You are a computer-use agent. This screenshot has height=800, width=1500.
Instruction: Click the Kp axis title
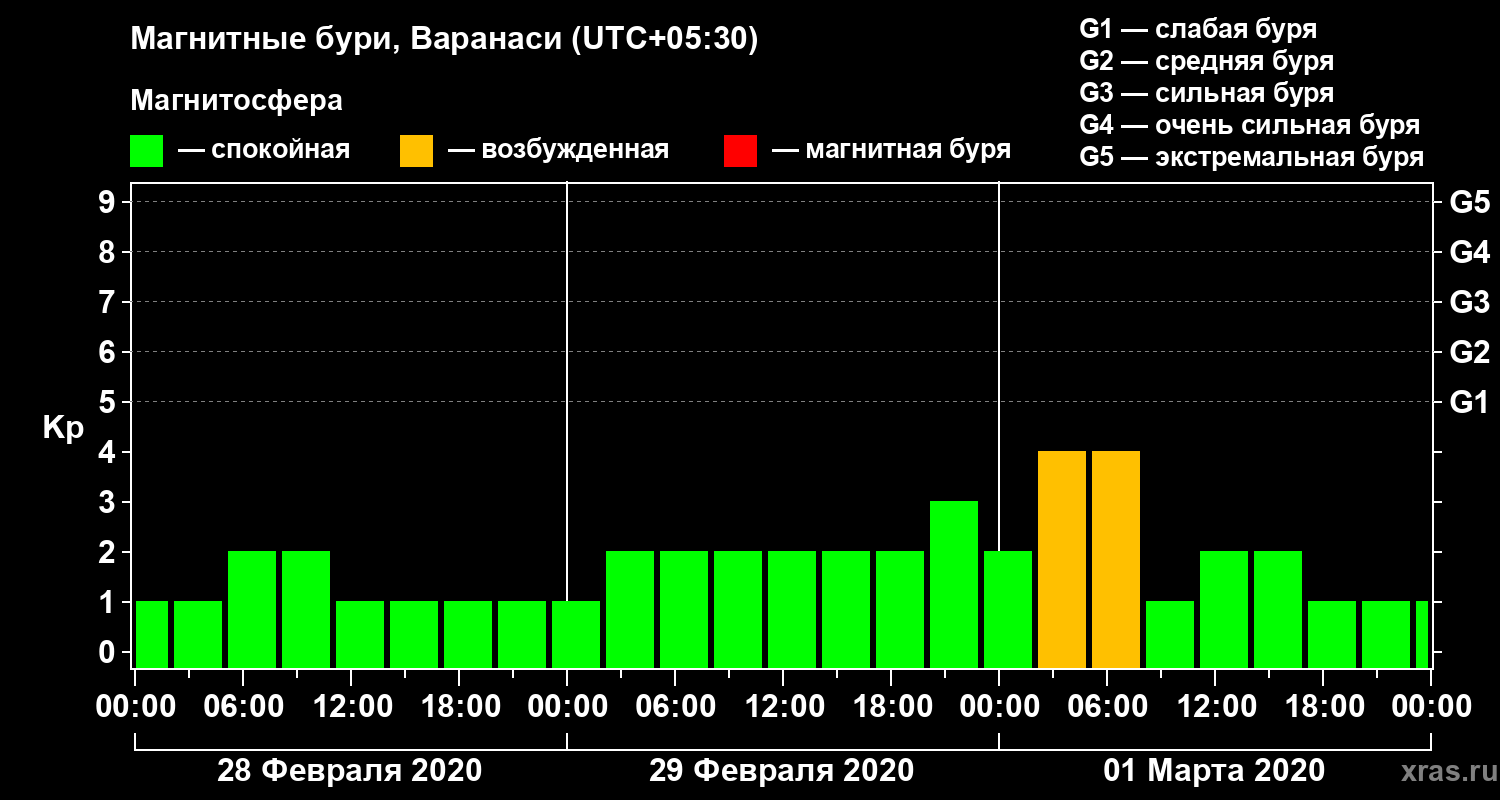click(63, 429)
